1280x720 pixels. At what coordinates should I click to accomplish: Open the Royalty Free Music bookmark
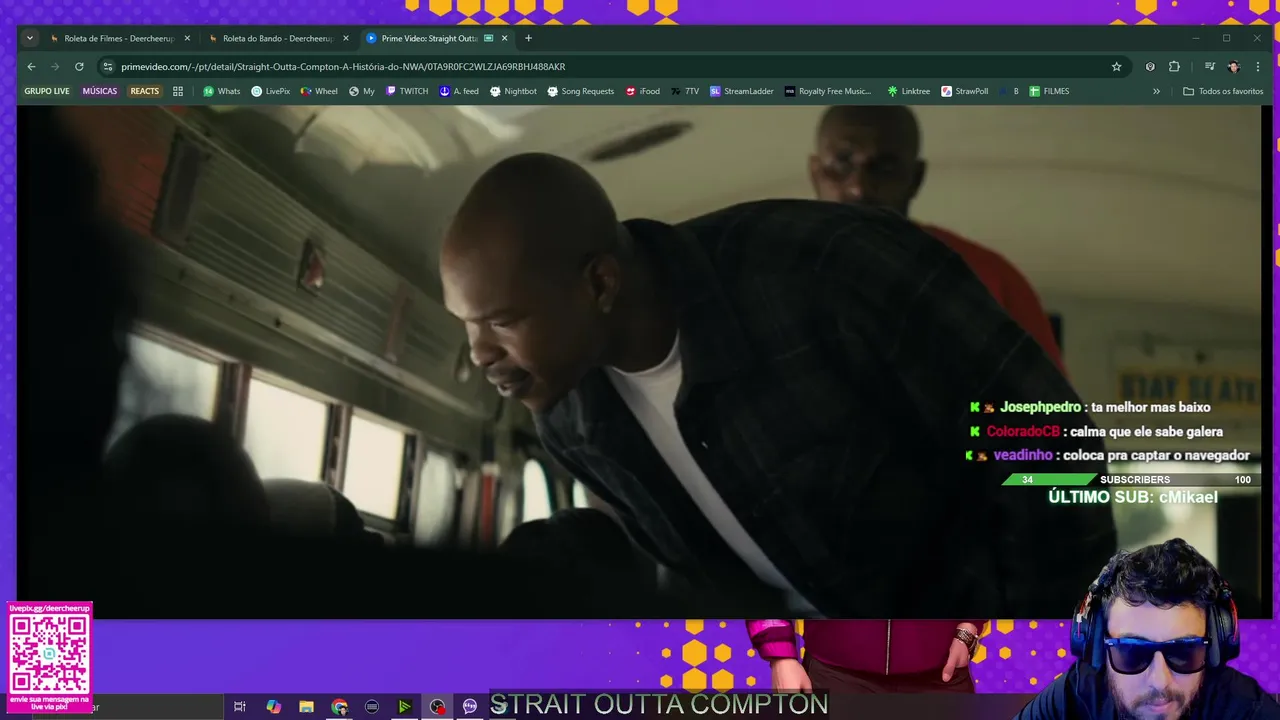[828, 91]
